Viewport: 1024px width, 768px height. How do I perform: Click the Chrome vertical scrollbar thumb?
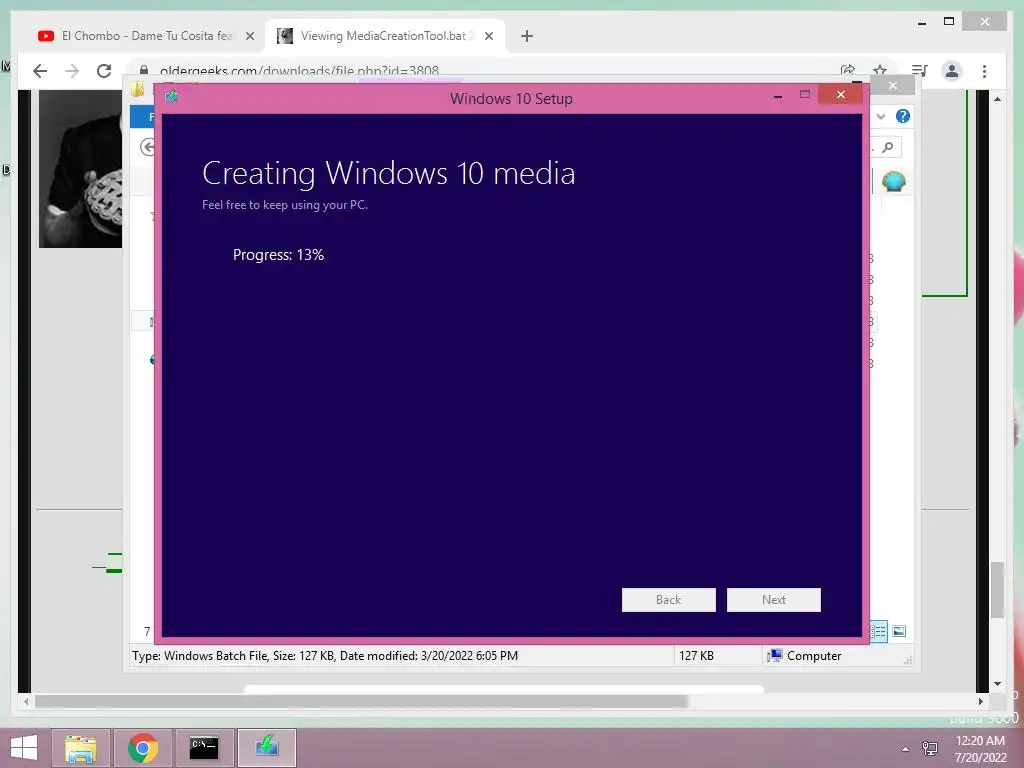coord(997,589)
